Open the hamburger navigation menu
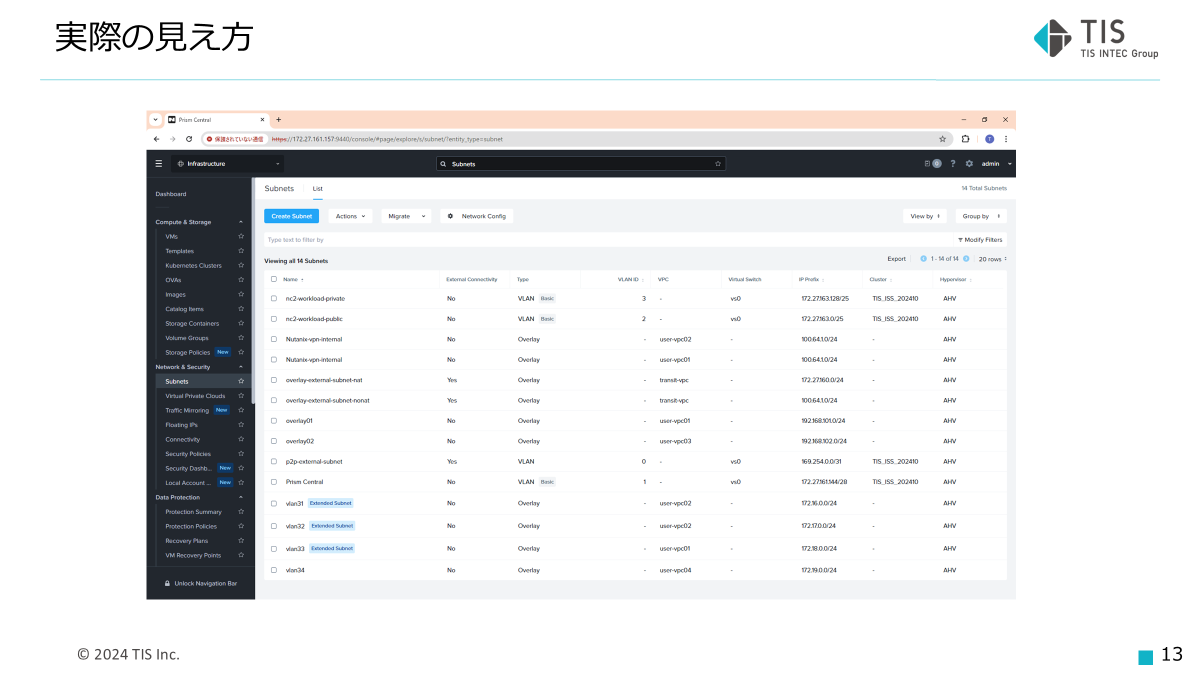Image resolution: width=1200 pixels, height=675 pixels. pos(158,163)
